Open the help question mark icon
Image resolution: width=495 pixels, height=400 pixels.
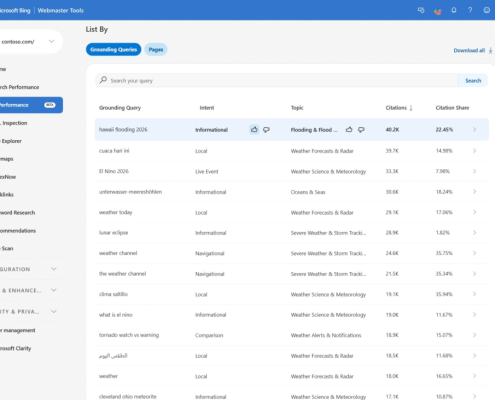[x=470, y=10]
